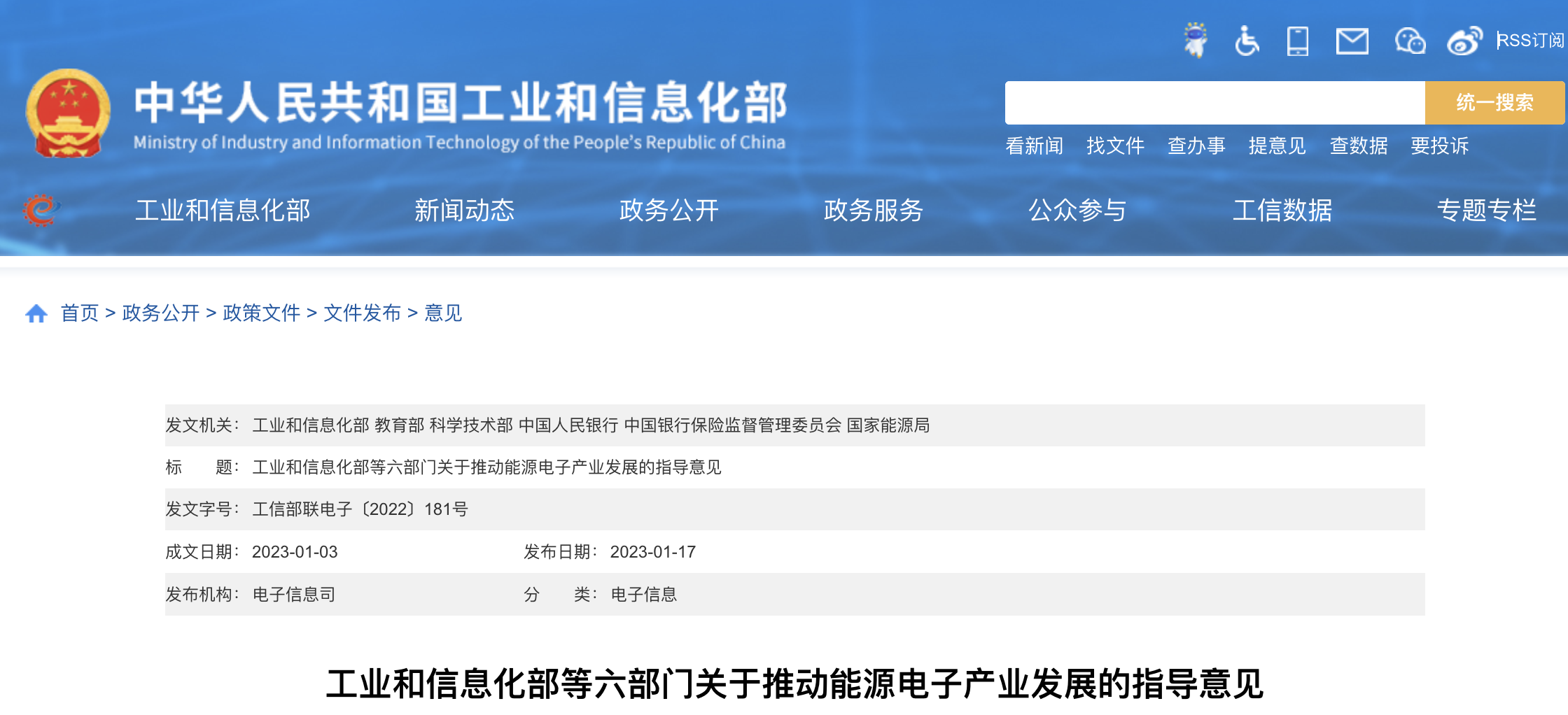This screenshot has height=715, width=1568.
Task: Go to 首页 in breadcrumb
Action: click(80, 313)
